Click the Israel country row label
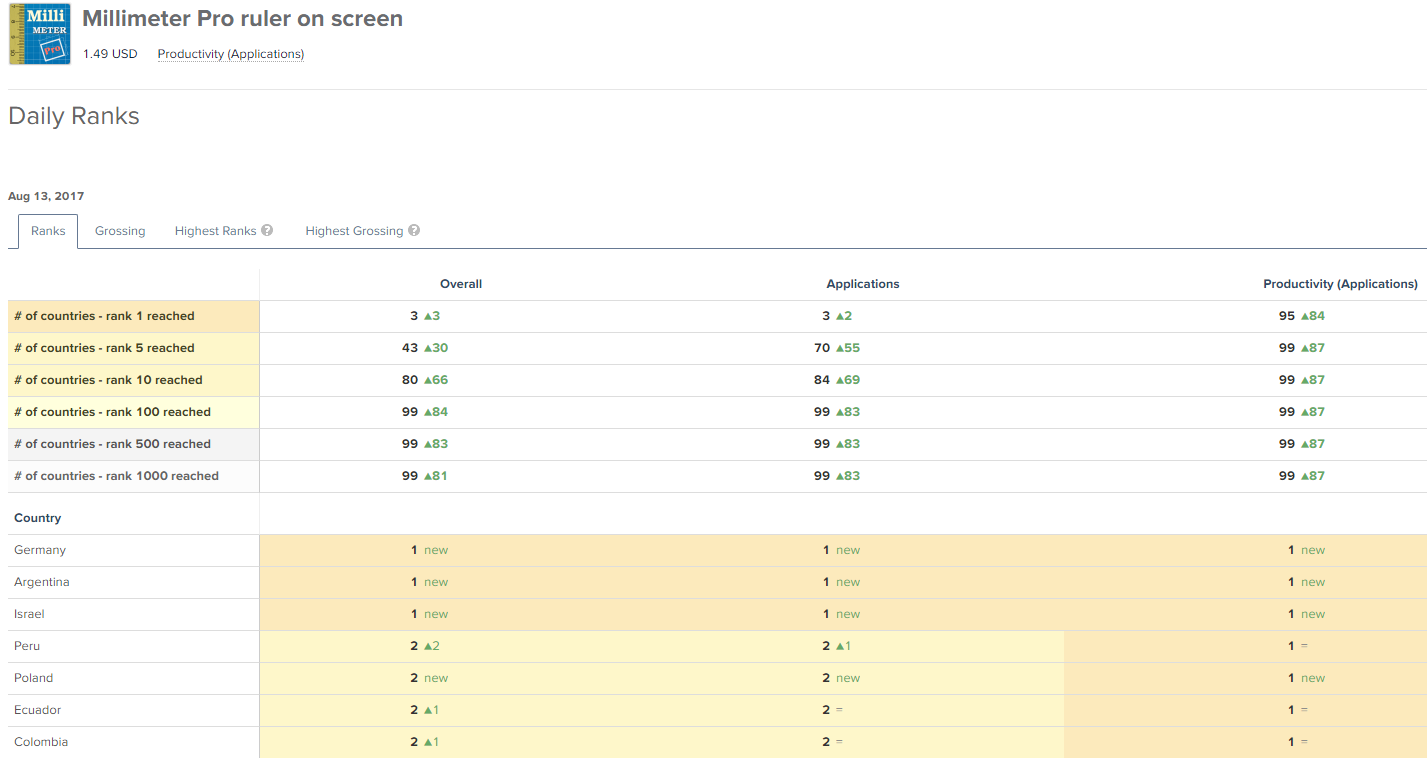 click(29, 614)
